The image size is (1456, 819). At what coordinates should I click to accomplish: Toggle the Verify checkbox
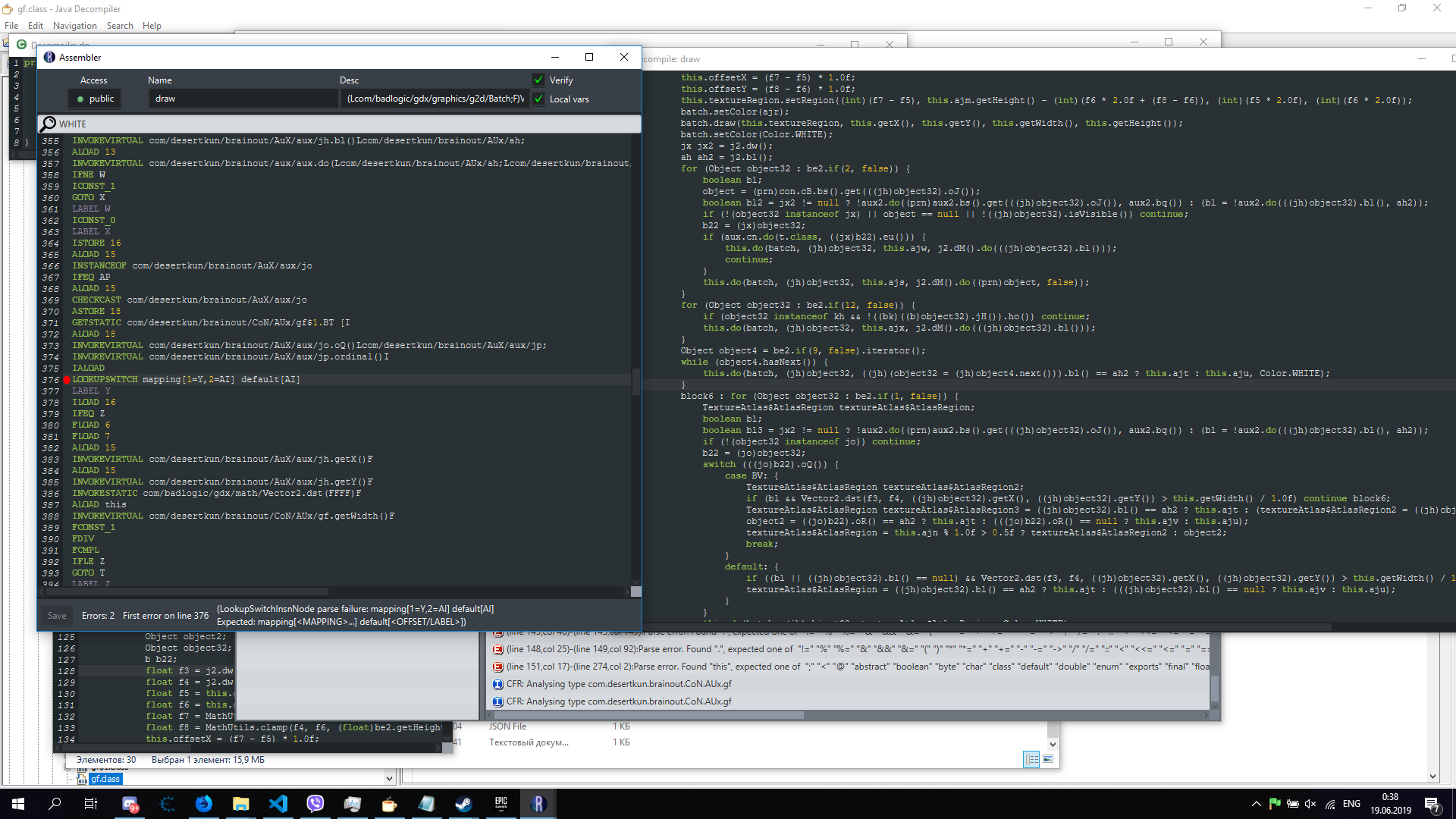[538, 80]
